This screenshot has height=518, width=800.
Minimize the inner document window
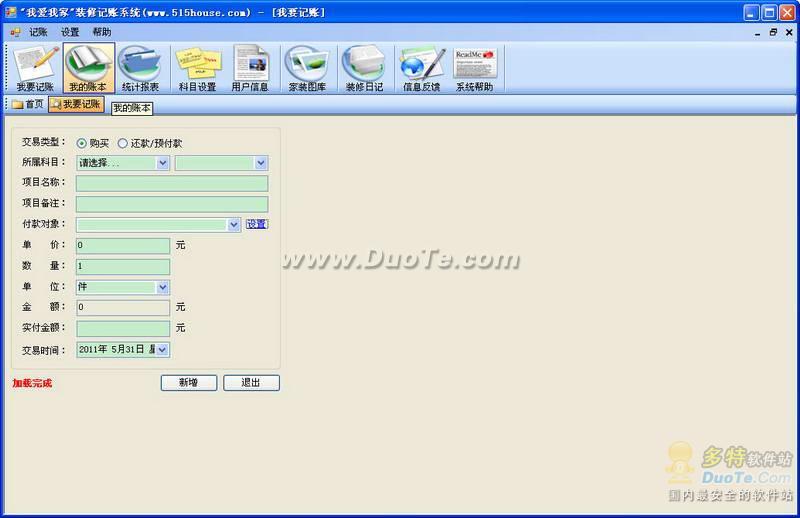758,33
